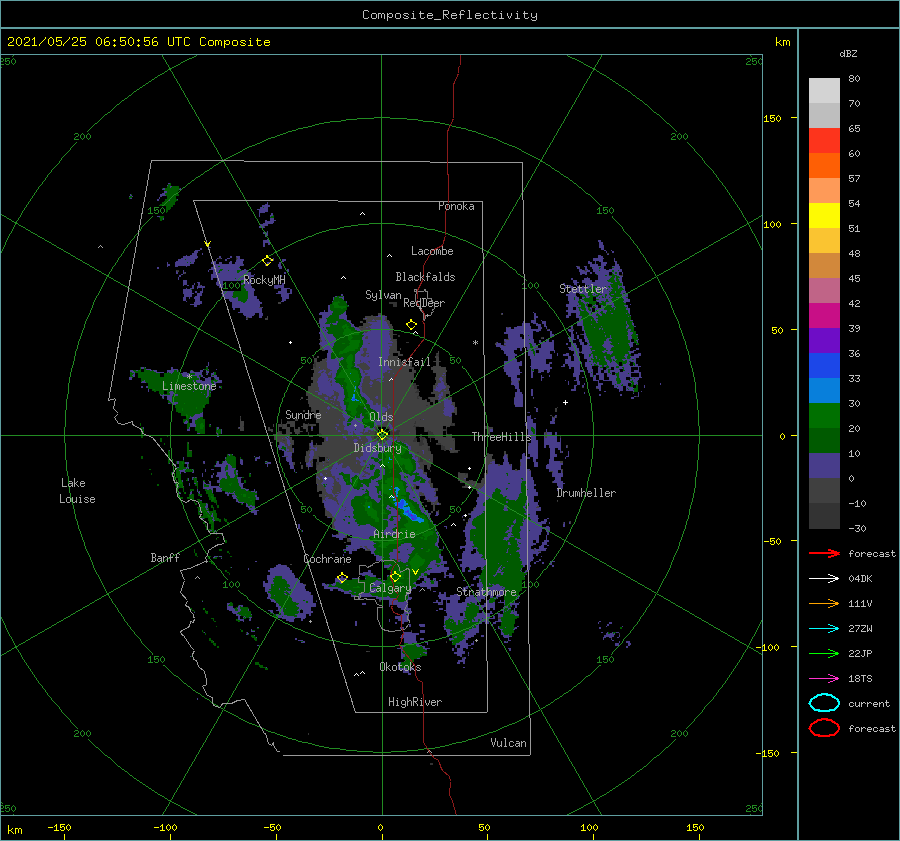
Task: Click the Olds city label
Action: tap(381, 417)
